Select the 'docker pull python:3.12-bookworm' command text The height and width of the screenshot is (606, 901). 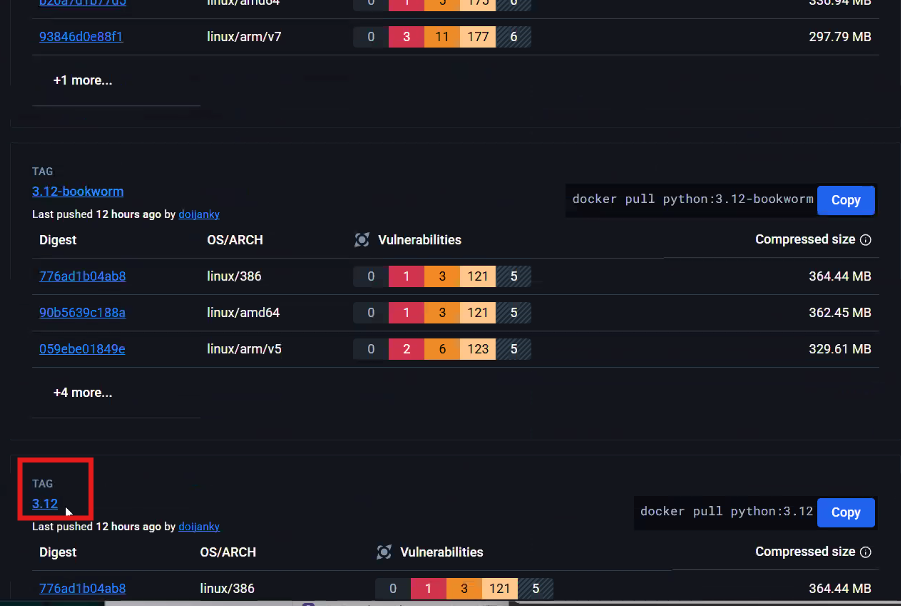coord(692,199)
